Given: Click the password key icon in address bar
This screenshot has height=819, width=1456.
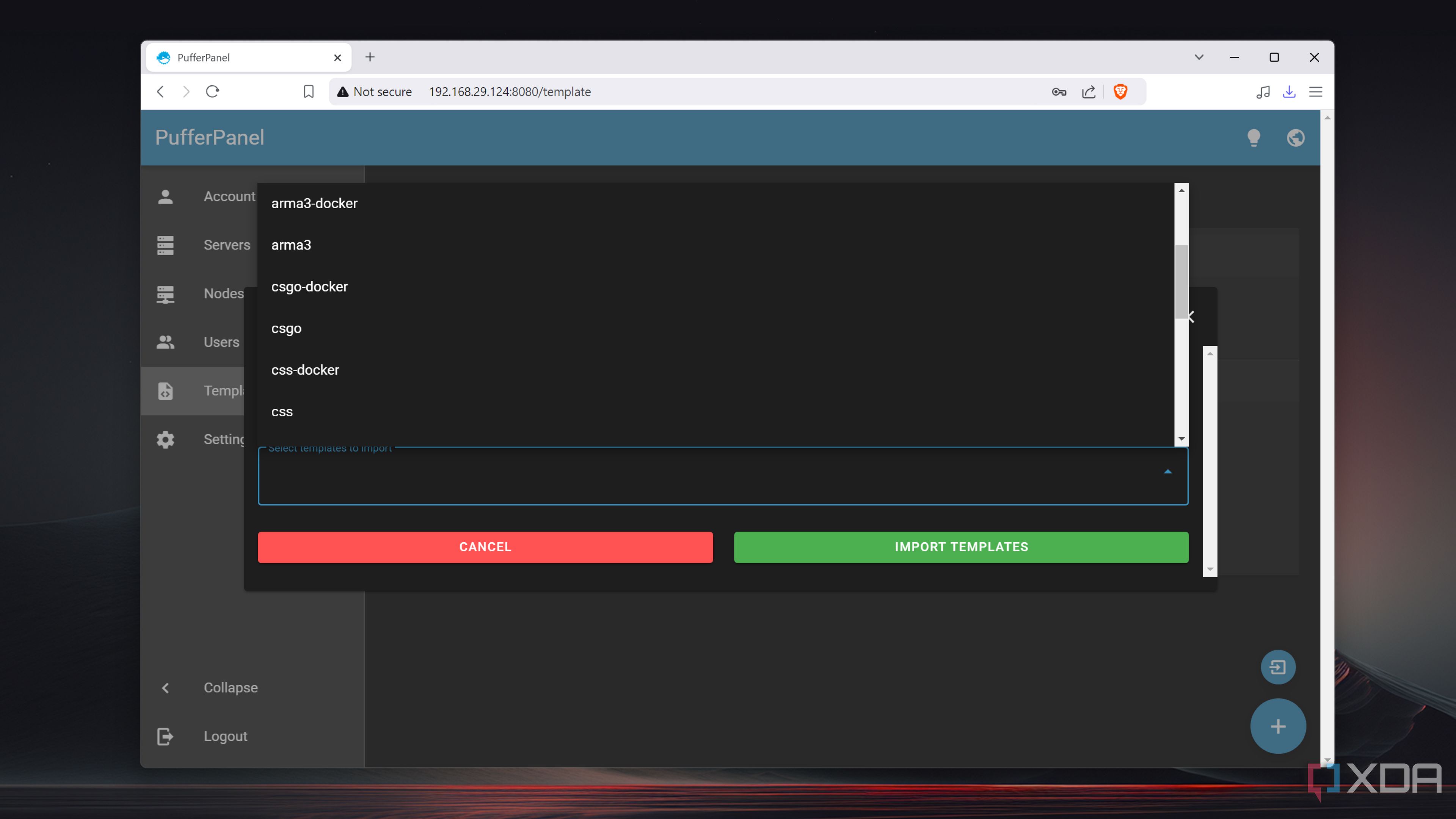Looking at the screenshot, I should point(1059,92).
